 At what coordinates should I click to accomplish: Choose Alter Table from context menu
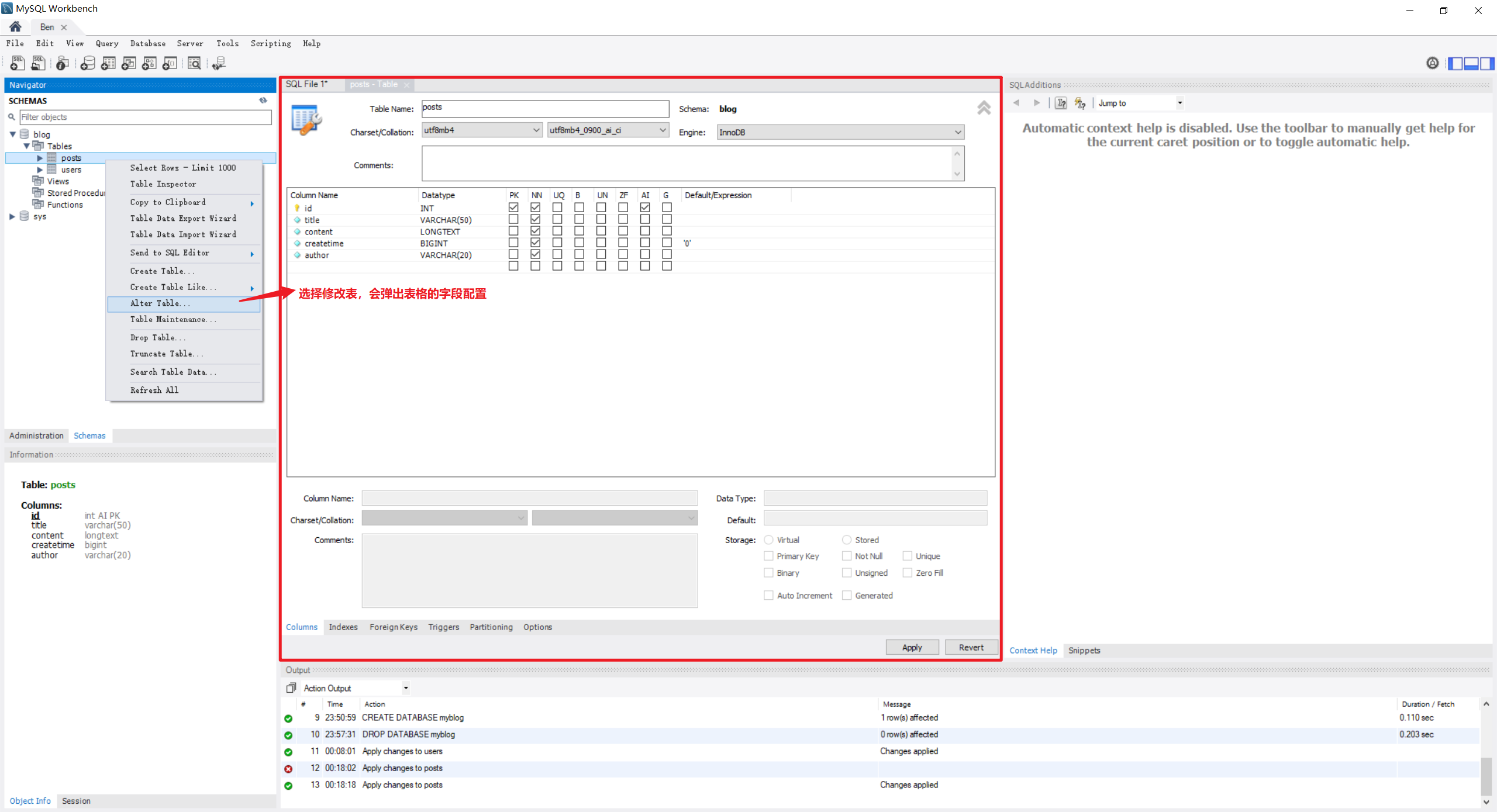[x=184, y=303]
